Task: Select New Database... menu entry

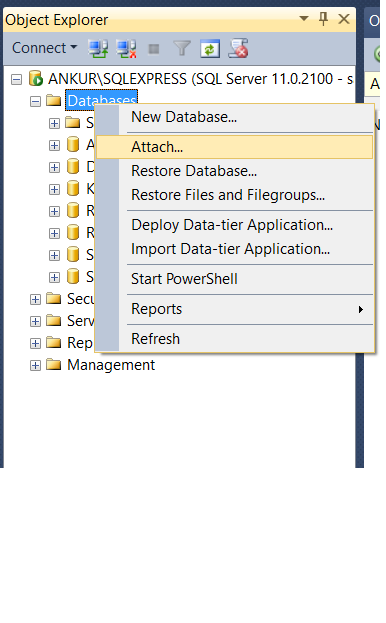Action: (x=184, y=117)
